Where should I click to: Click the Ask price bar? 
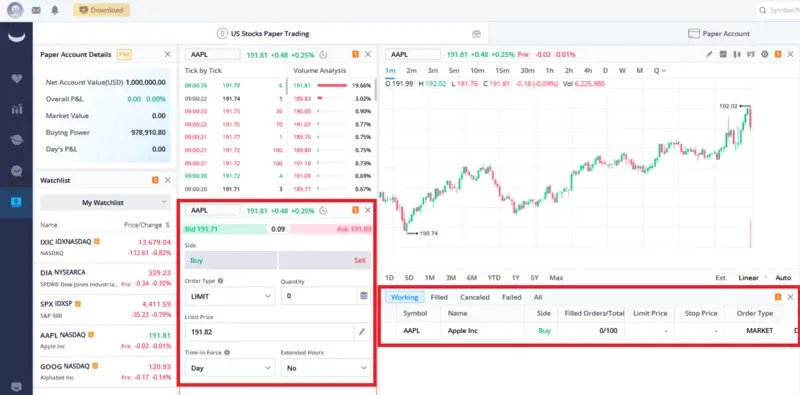coord(331,229)
